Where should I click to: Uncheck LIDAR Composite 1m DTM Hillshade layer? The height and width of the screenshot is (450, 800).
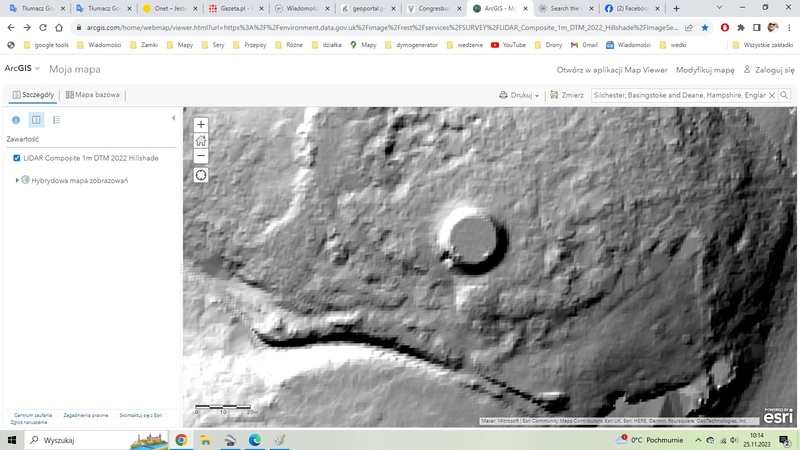17,158
